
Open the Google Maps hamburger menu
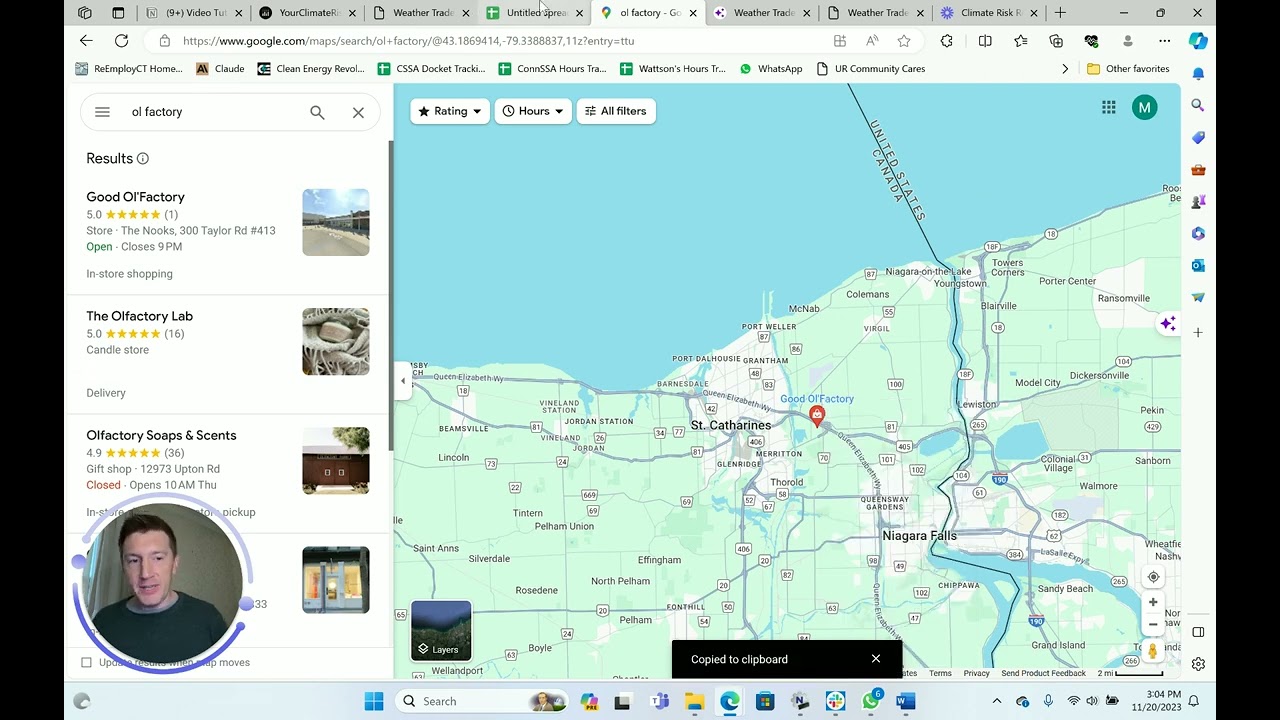tap(102, 112)
